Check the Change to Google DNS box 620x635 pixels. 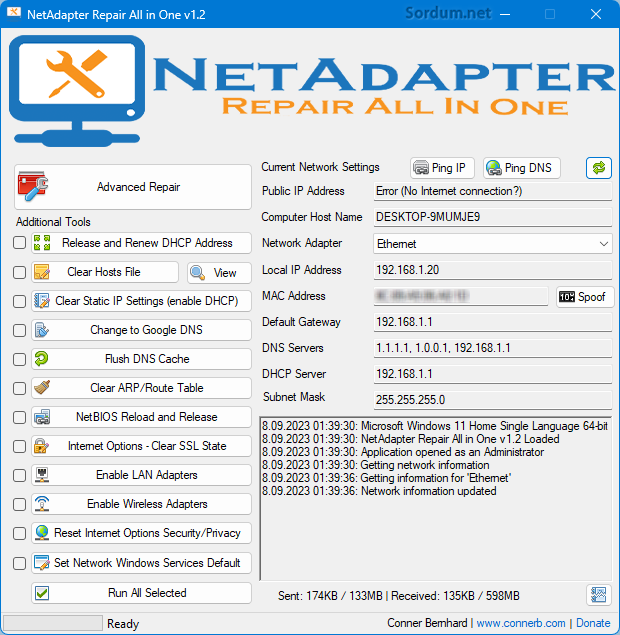point(19,330)
